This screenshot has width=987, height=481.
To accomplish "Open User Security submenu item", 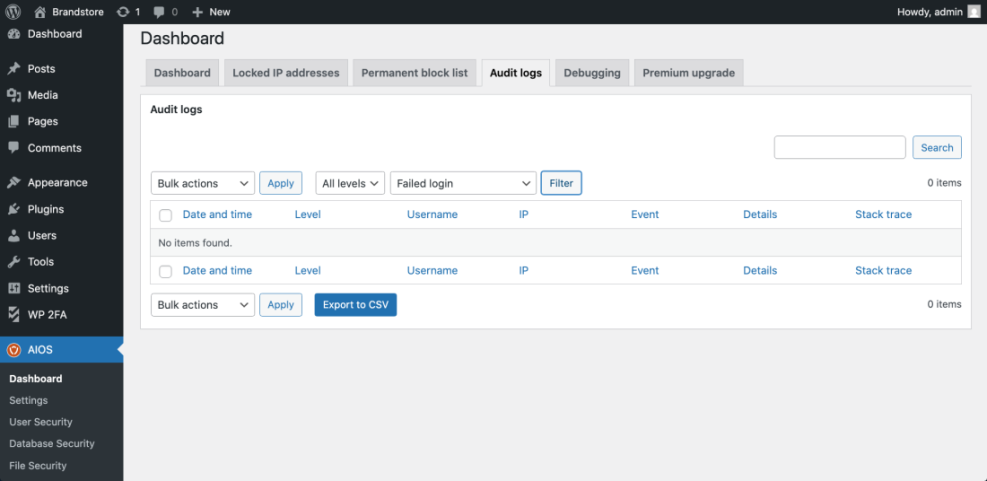I will (41, 422).
